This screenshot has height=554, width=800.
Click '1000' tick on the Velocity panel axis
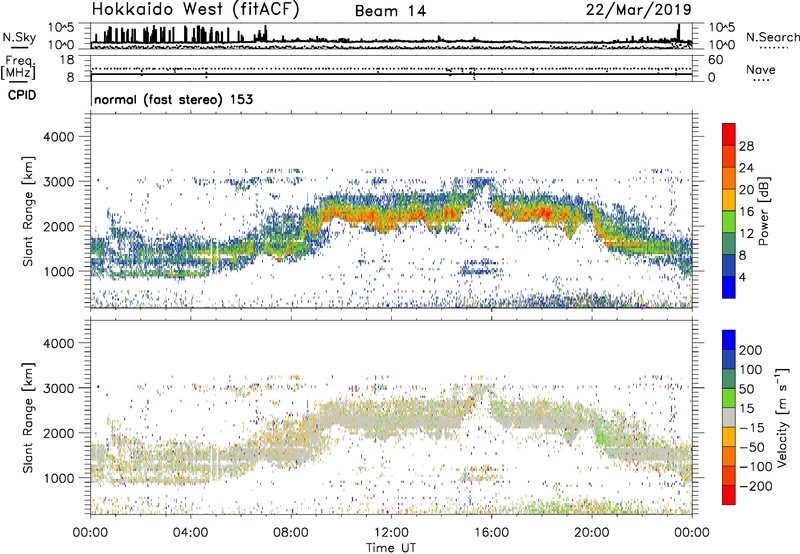(x=59, y=478)
